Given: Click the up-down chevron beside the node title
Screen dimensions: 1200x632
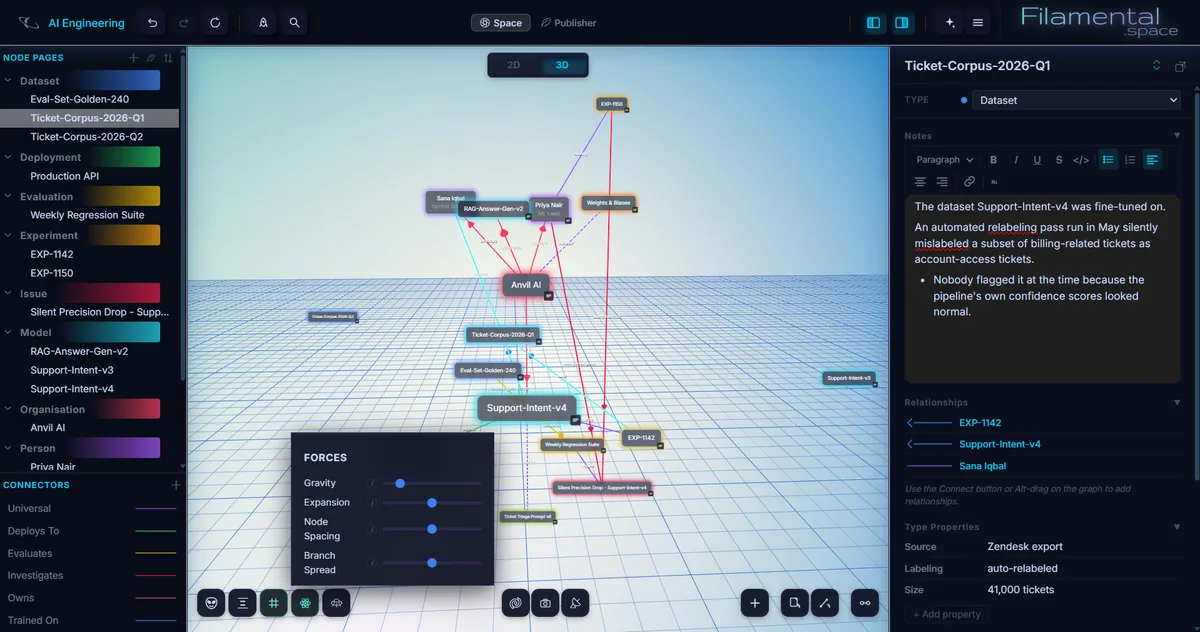Looking at the screenshot, I should [1157, 66].
